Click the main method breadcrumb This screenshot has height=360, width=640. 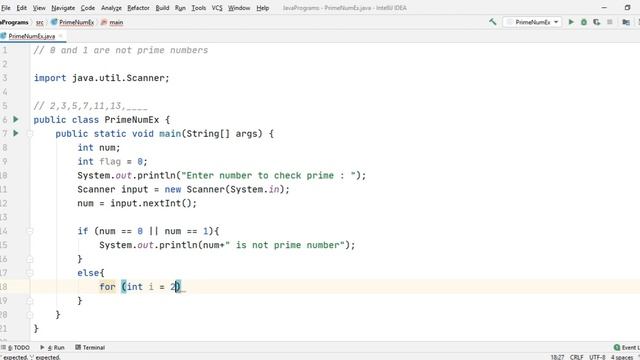pos(112,22)
